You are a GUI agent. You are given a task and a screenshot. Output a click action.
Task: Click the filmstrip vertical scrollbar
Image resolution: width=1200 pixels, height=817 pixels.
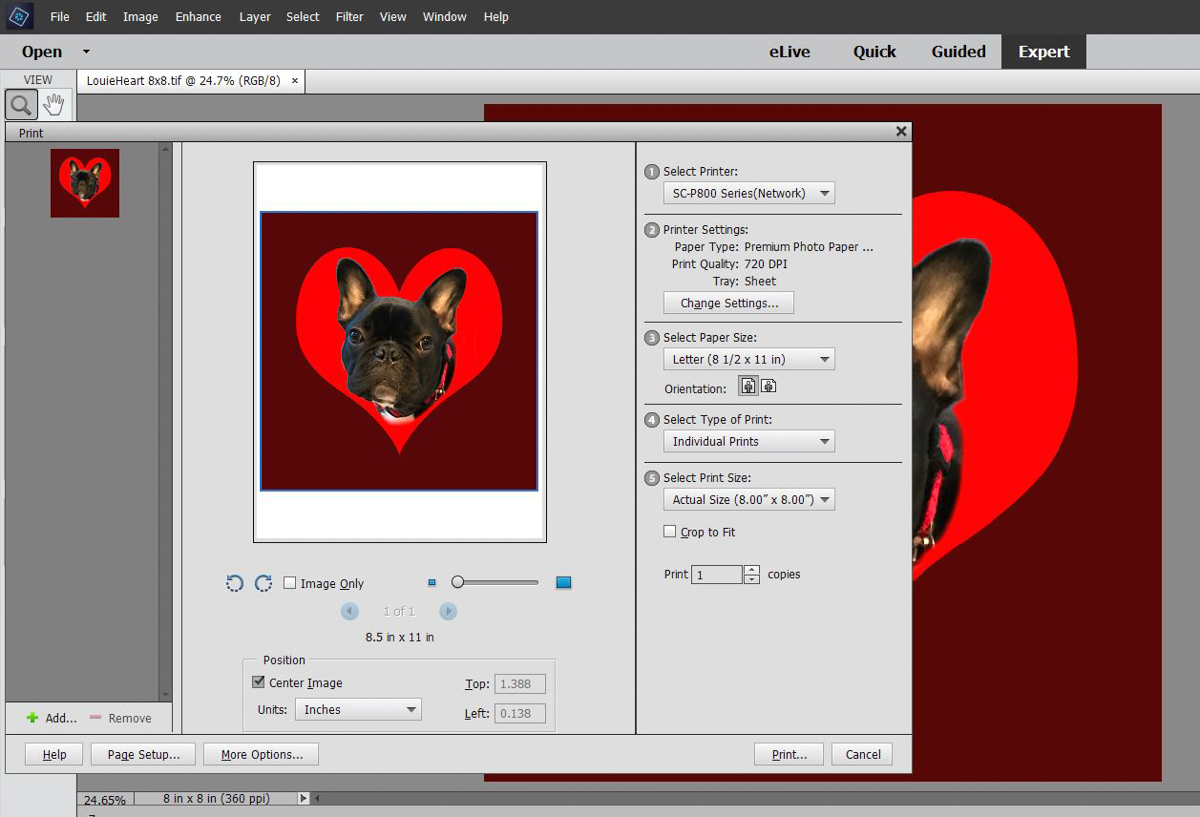pyautogui.click(x=166, y=421)
